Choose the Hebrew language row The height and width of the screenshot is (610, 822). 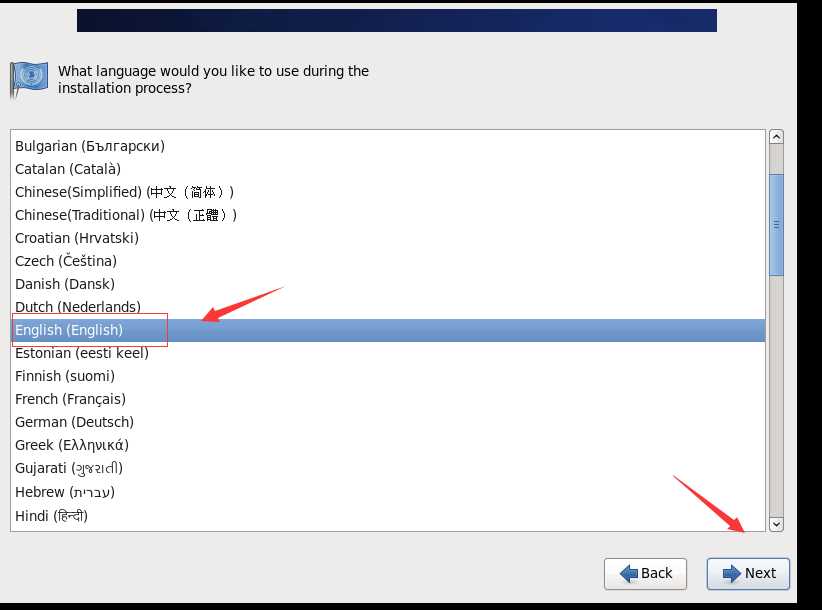point(387,492)
